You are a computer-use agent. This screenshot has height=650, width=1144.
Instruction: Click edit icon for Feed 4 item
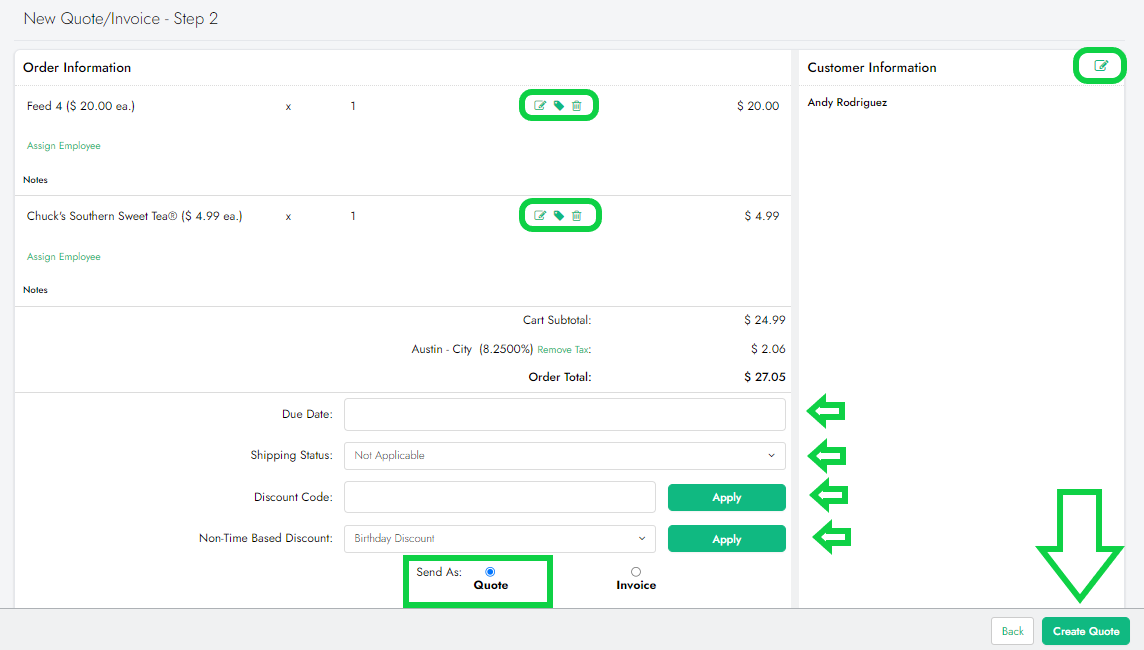pyautogui.click(x=540, y=106)
